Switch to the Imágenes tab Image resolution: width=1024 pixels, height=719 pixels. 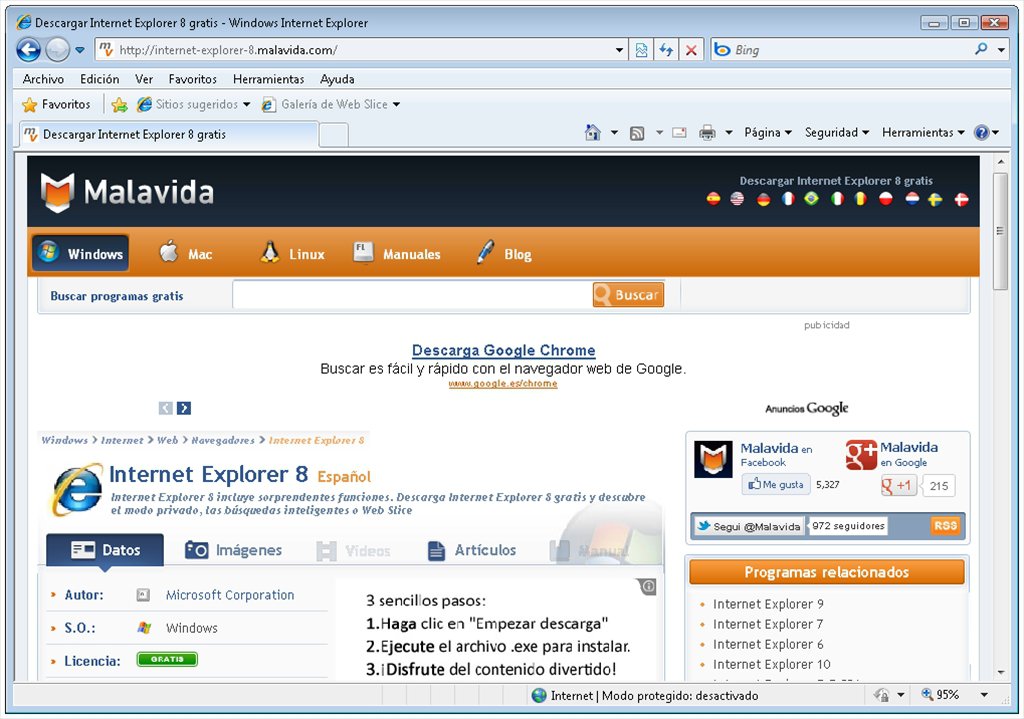click(234, 550)
